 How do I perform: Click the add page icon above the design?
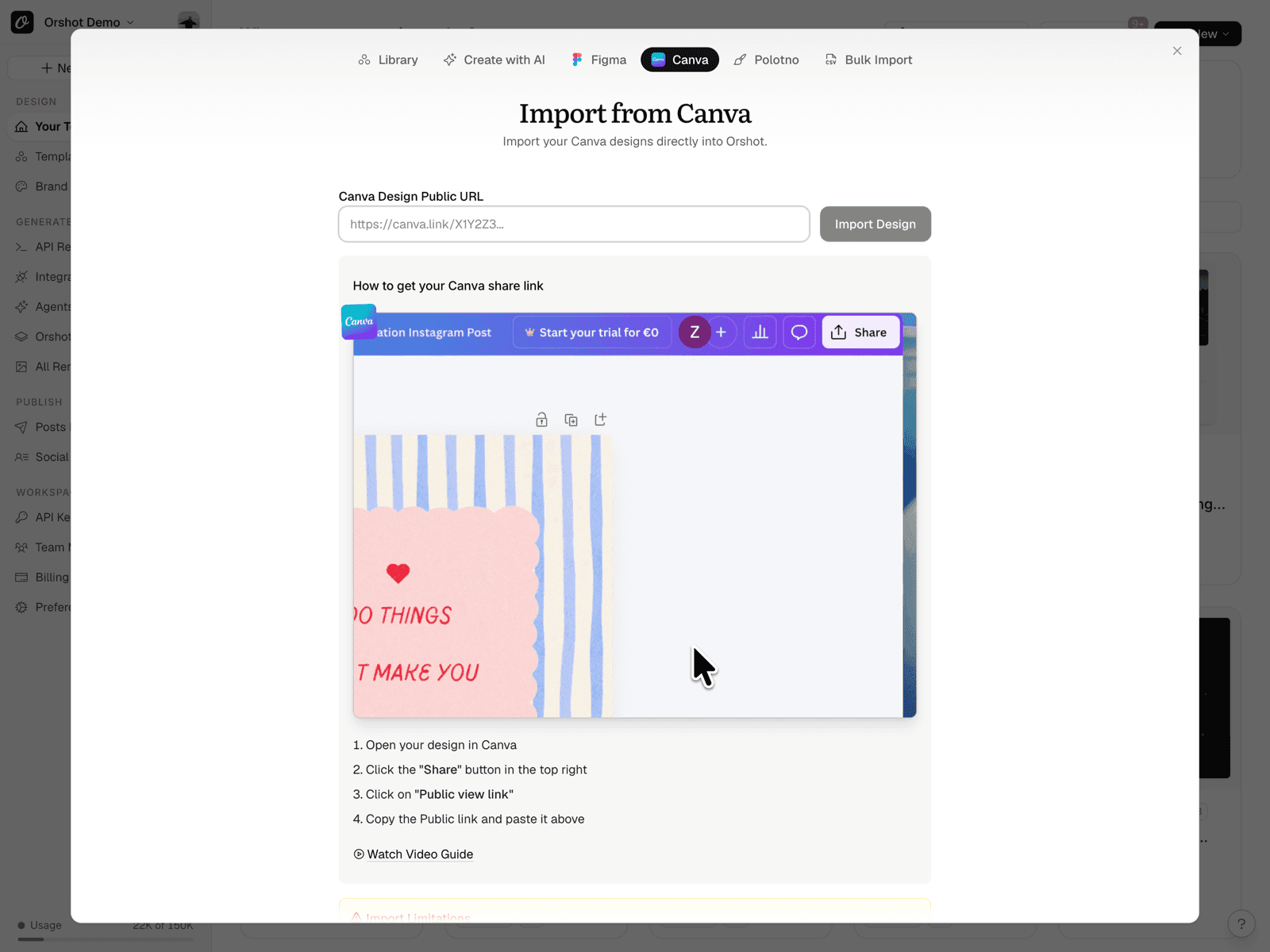click(600, 420)
